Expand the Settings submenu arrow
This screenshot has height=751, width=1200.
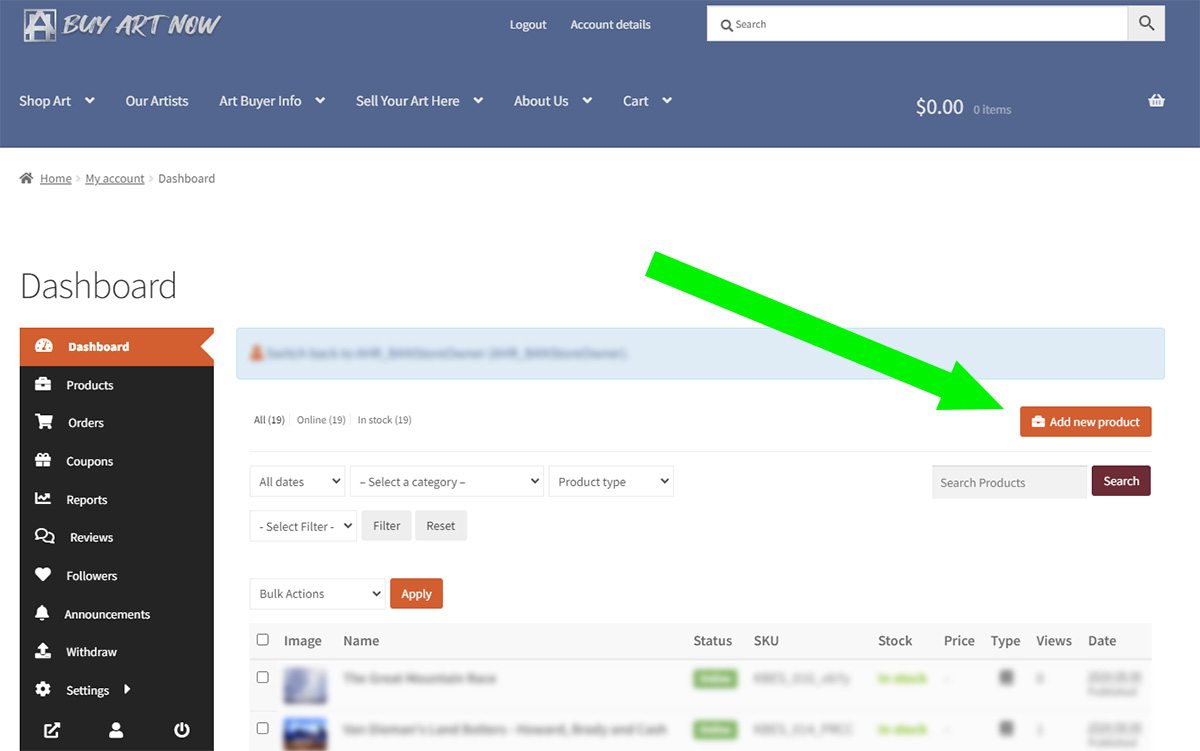click(x=127, y=689)
